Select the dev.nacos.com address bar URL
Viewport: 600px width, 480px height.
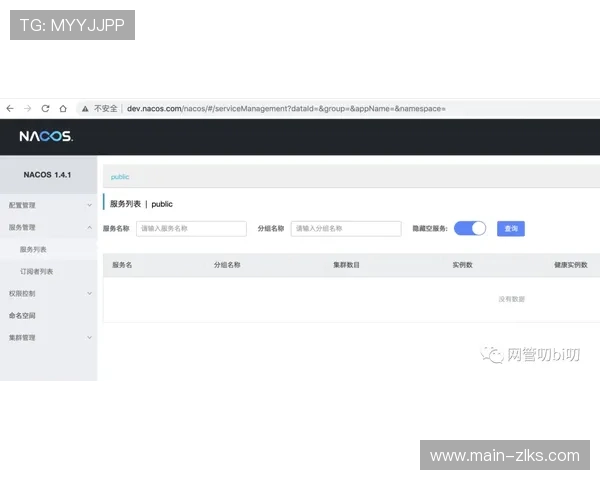[x=286, y=109]
